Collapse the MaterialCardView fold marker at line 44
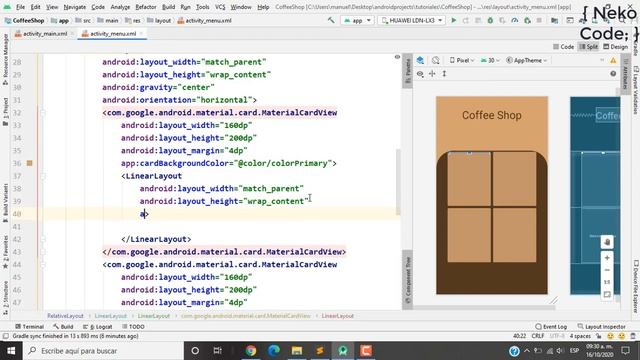Image resolution: width=640 pixels, height=360 pixels. [43, 264]
